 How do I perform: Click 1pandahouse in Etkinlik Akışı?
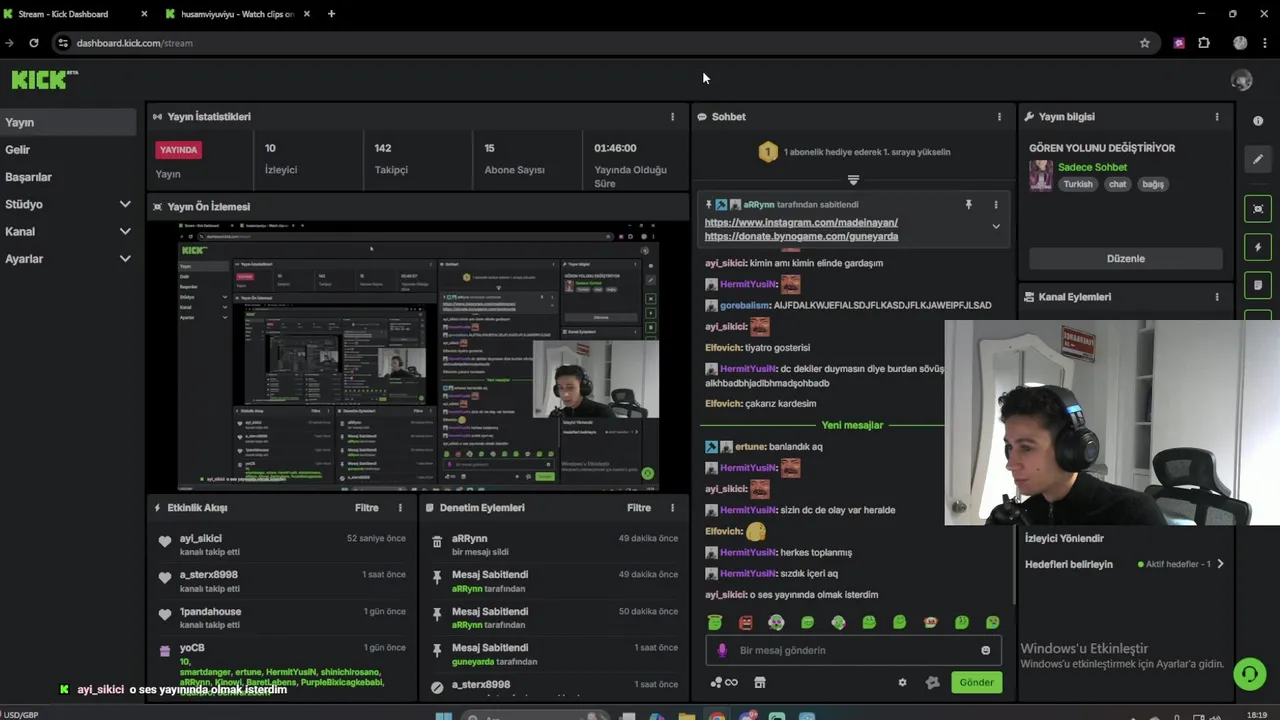point(210,612)
